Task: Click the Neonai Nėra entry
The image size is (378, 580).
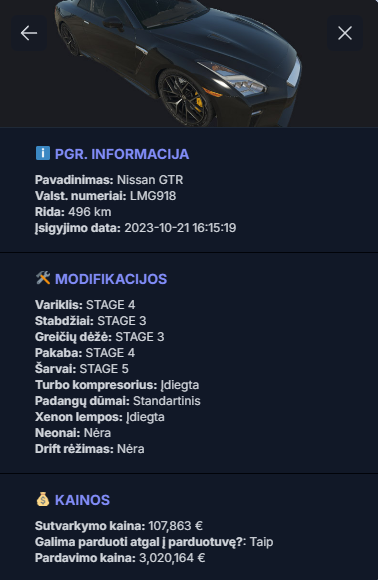Action: pos(73,433)
